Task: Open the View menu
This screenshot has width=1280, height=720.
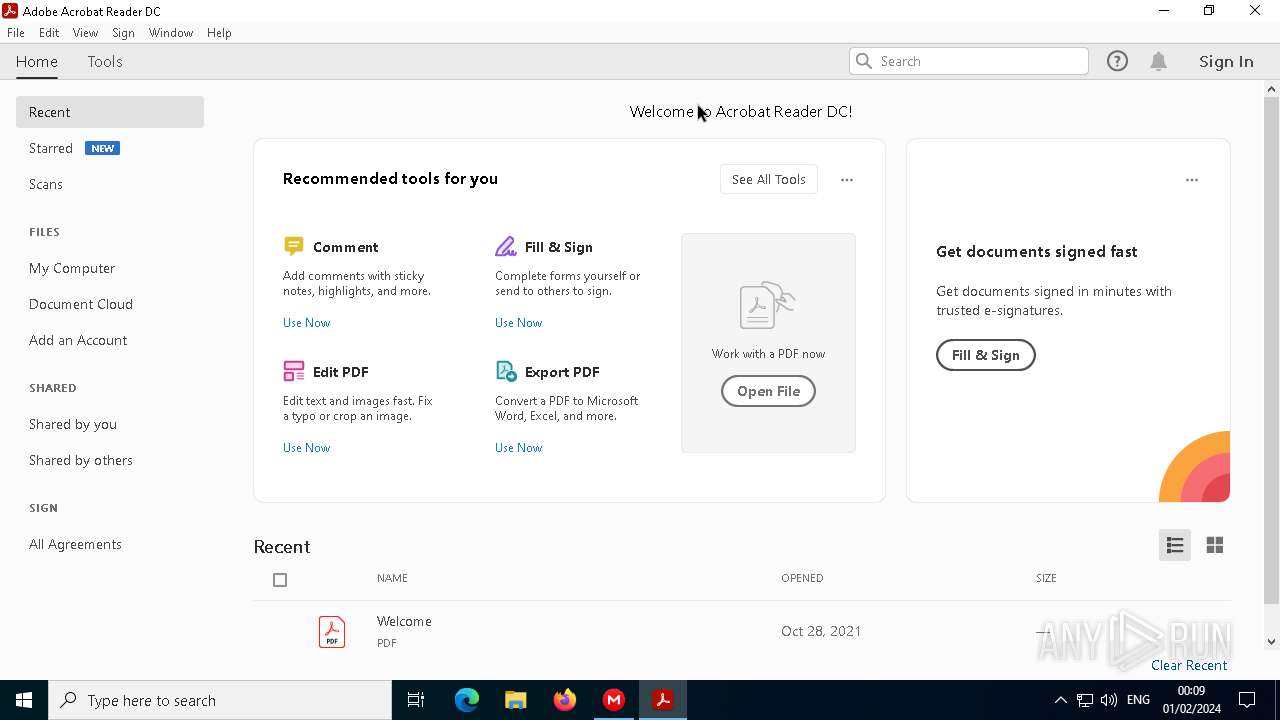Action: pyautogui.click(x=85, y=33)
